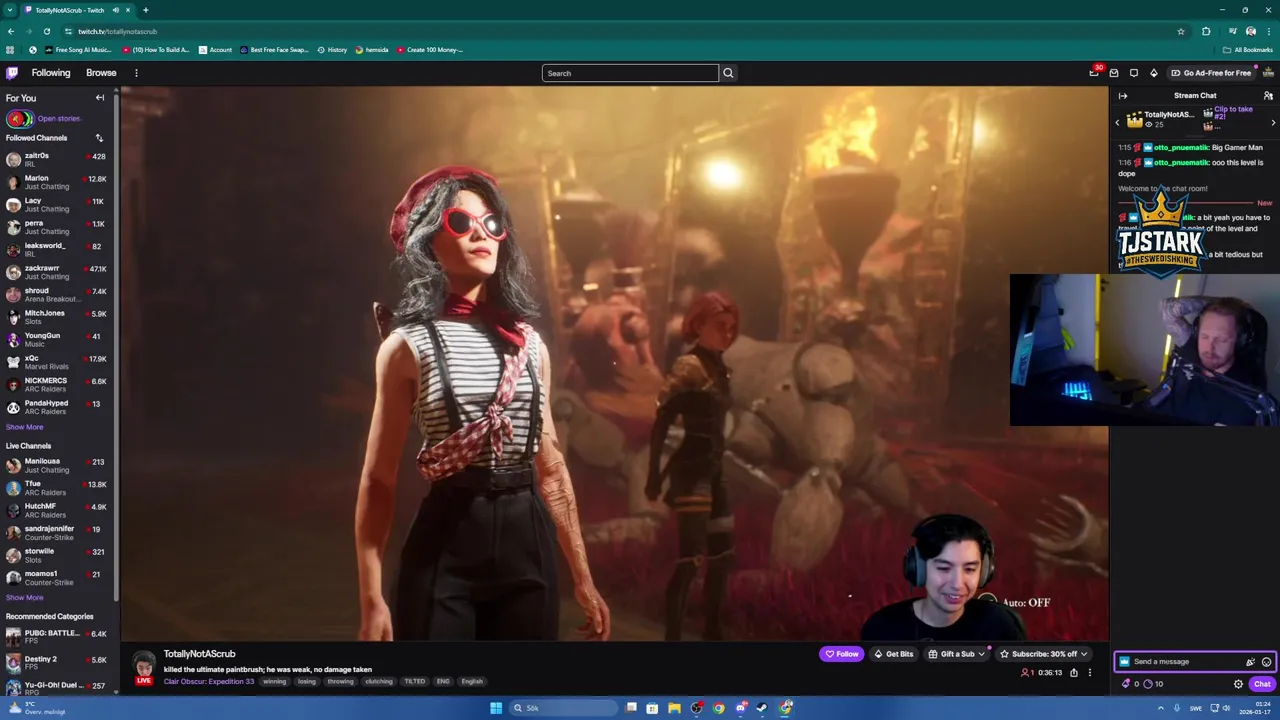Go back in browser
1280x720 pixels.
coord(10,31)
